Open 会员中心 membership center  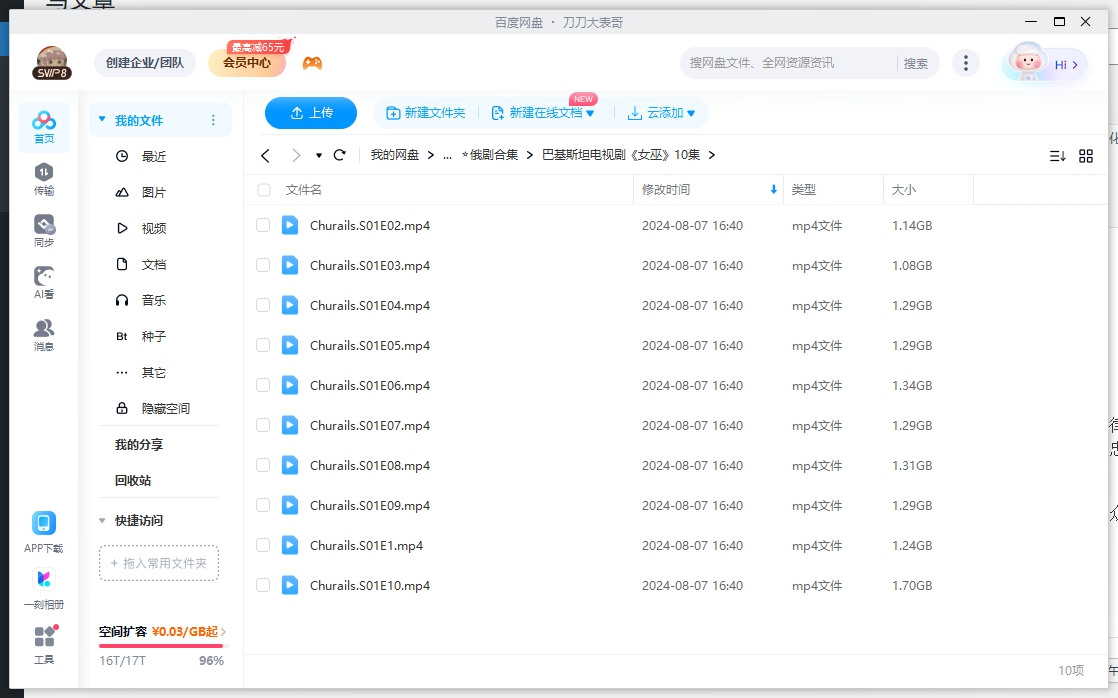(248, 62)
